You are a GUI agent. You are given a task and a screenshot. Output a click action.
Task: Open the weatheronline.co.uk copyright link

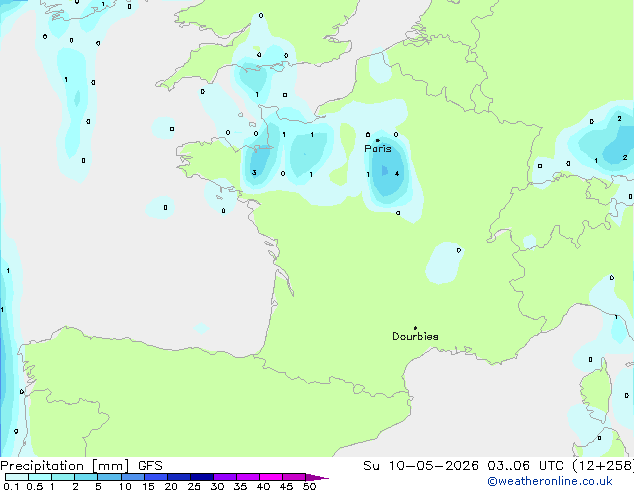coord(550,481)
